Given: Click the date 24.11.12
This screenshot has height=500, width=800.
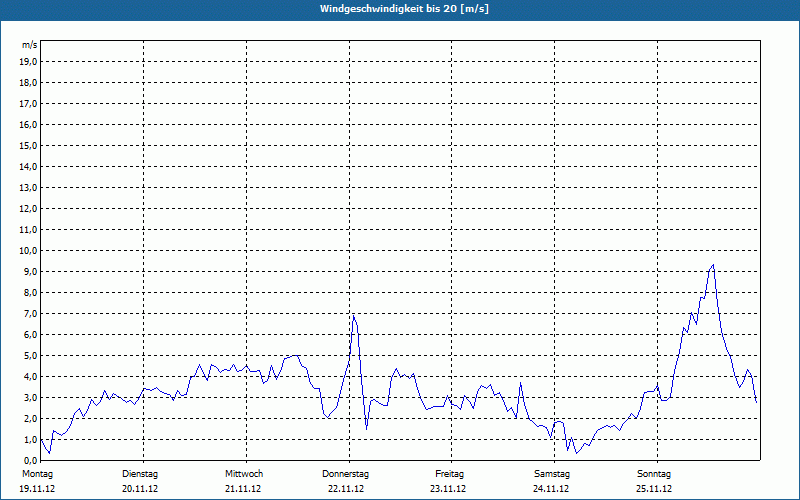Looking at the screenshot, I should 551,489.
